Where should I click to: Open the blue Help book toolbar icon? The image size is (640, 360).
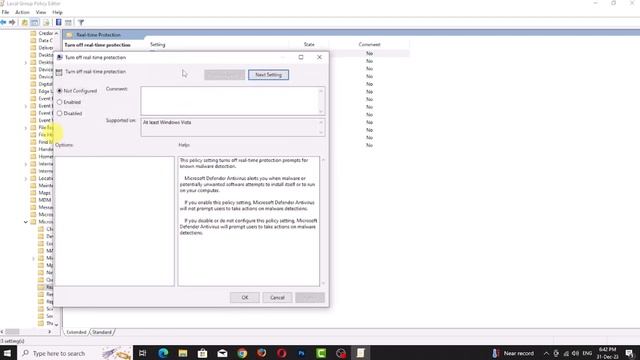click(x=58, y=22)
